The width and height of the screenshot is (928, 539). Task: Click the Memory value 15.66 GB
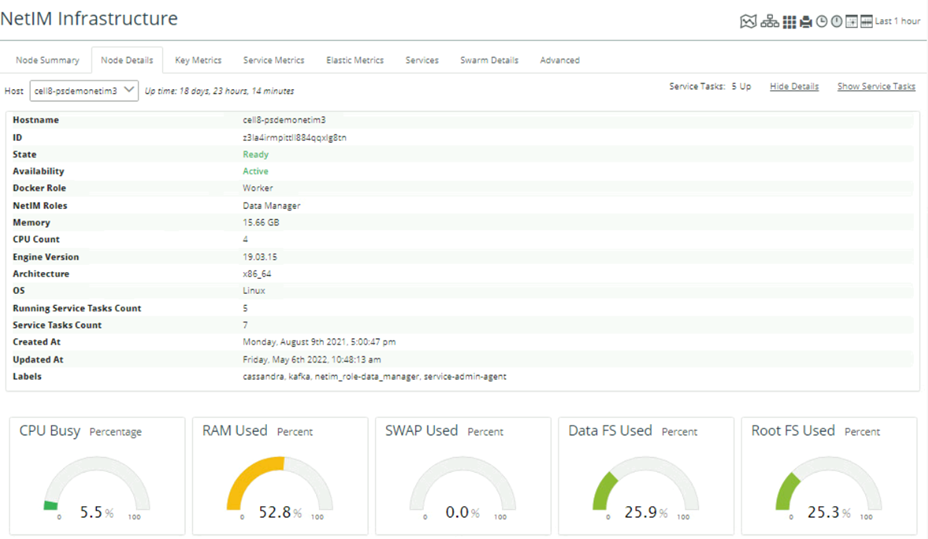point(261,222)
